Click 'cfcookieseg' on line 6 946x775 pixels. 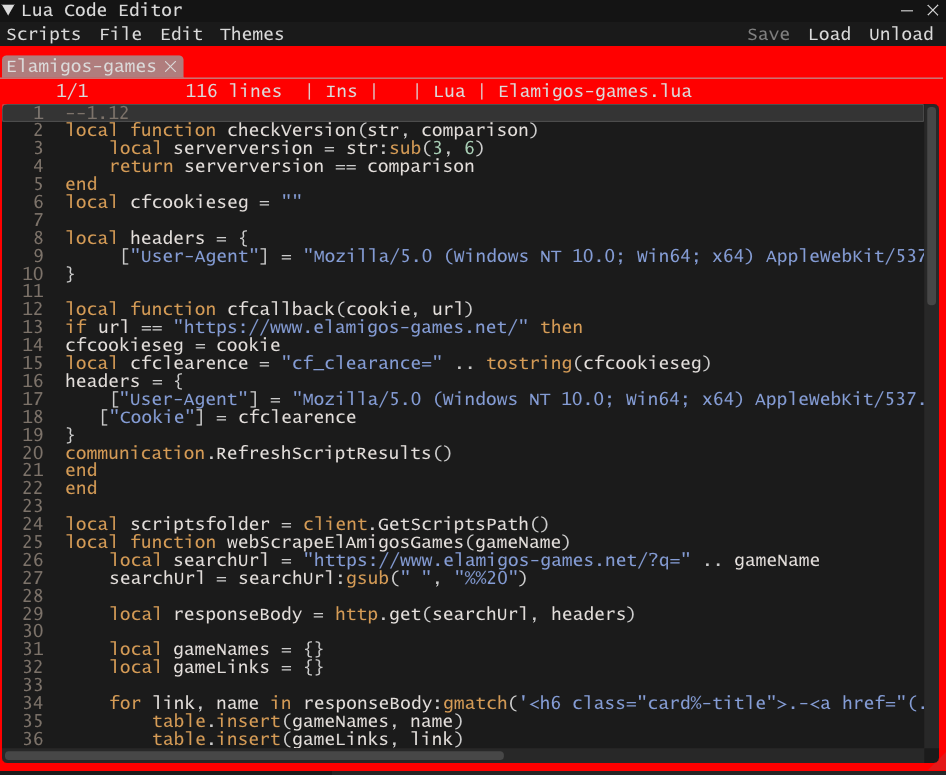189,202
